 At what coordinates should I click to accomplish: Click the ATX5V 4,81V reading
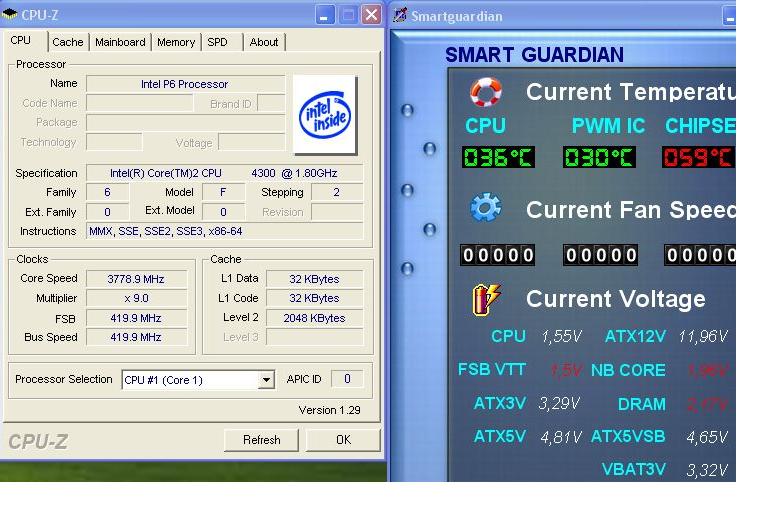pos(561,437)
